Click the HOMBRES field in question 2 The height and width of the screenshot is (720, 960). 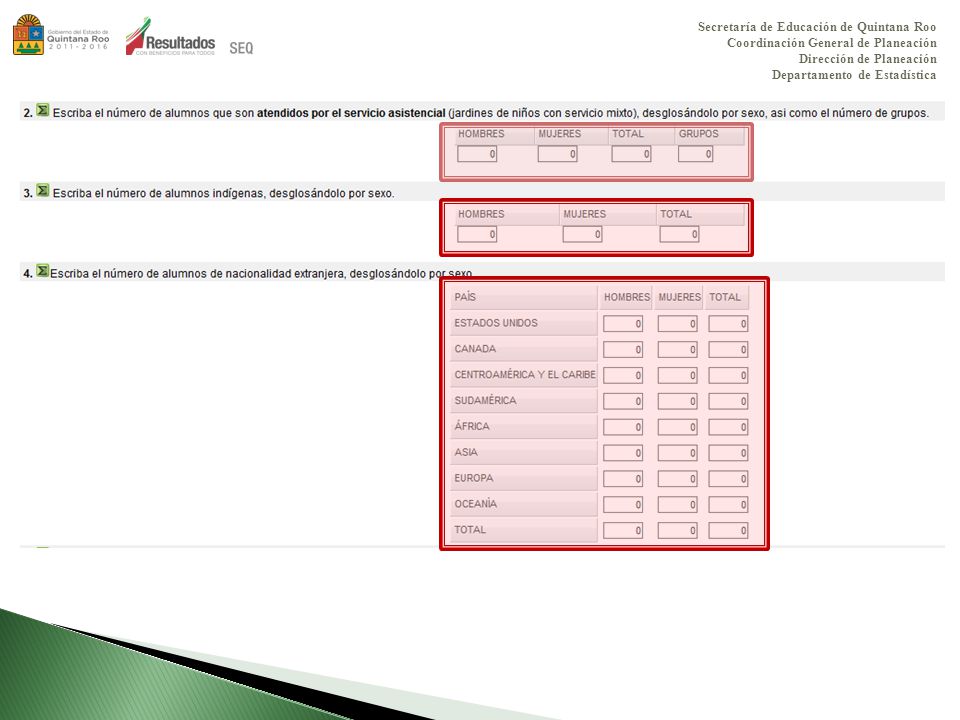click(x=477, y=154)
